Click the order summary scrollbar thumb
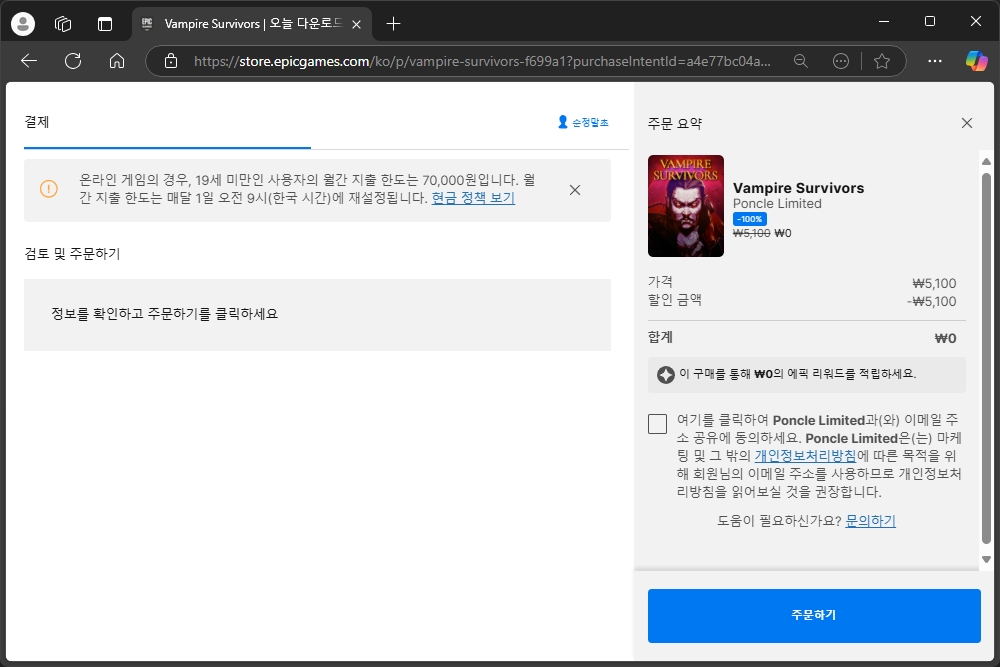 point(987,356)
